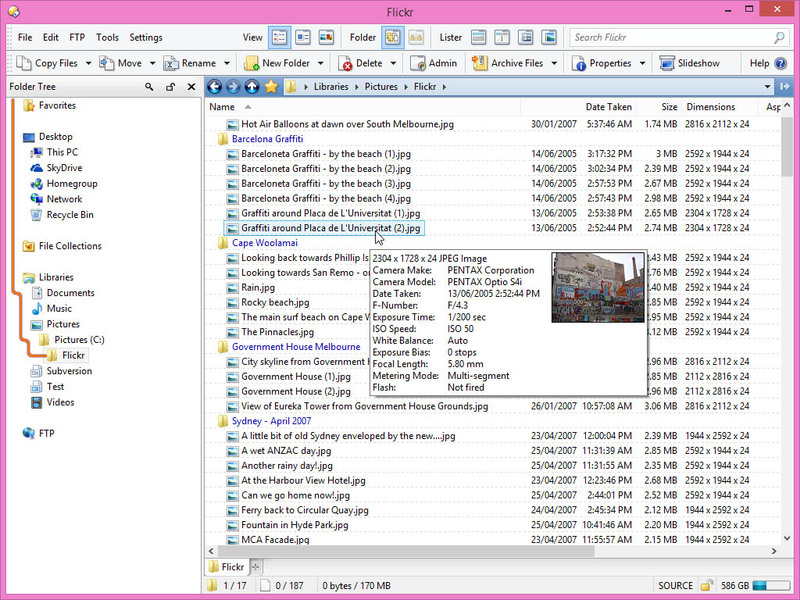800x600 pixels.
Task: Click dual display arrow at path end
Action: click(784, 87)
